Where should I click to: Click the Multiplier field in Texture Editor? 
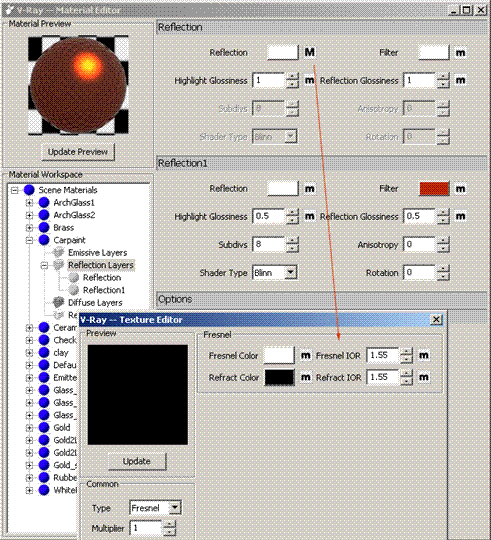pos(145,528)
